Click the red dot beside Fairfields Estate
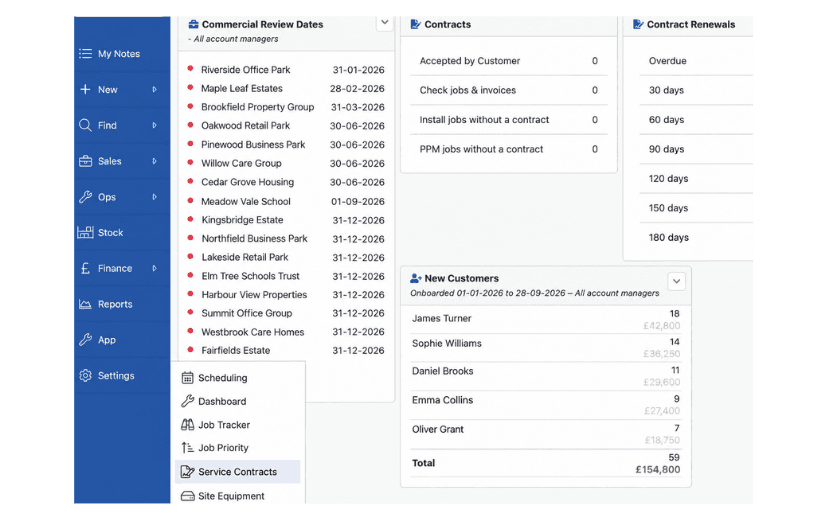 [190, 349]
